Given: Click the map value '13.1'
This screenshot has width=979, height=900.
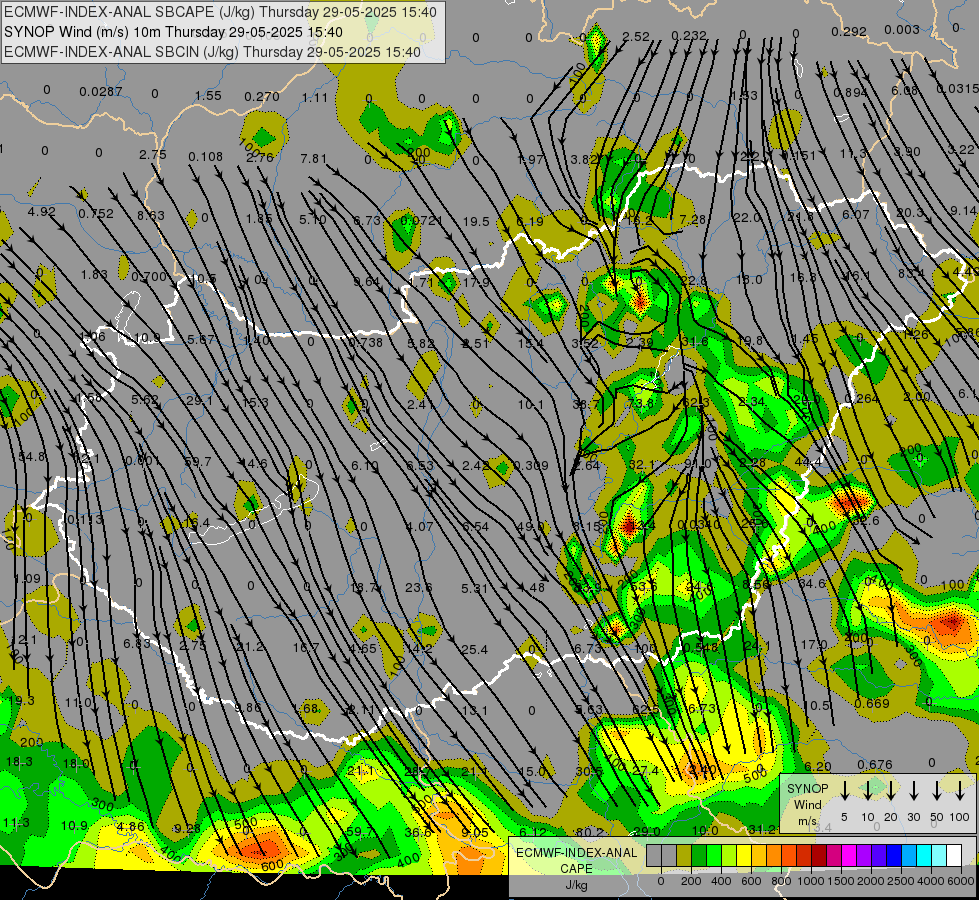Looking at the screenshot, I should tap(475, 710).
